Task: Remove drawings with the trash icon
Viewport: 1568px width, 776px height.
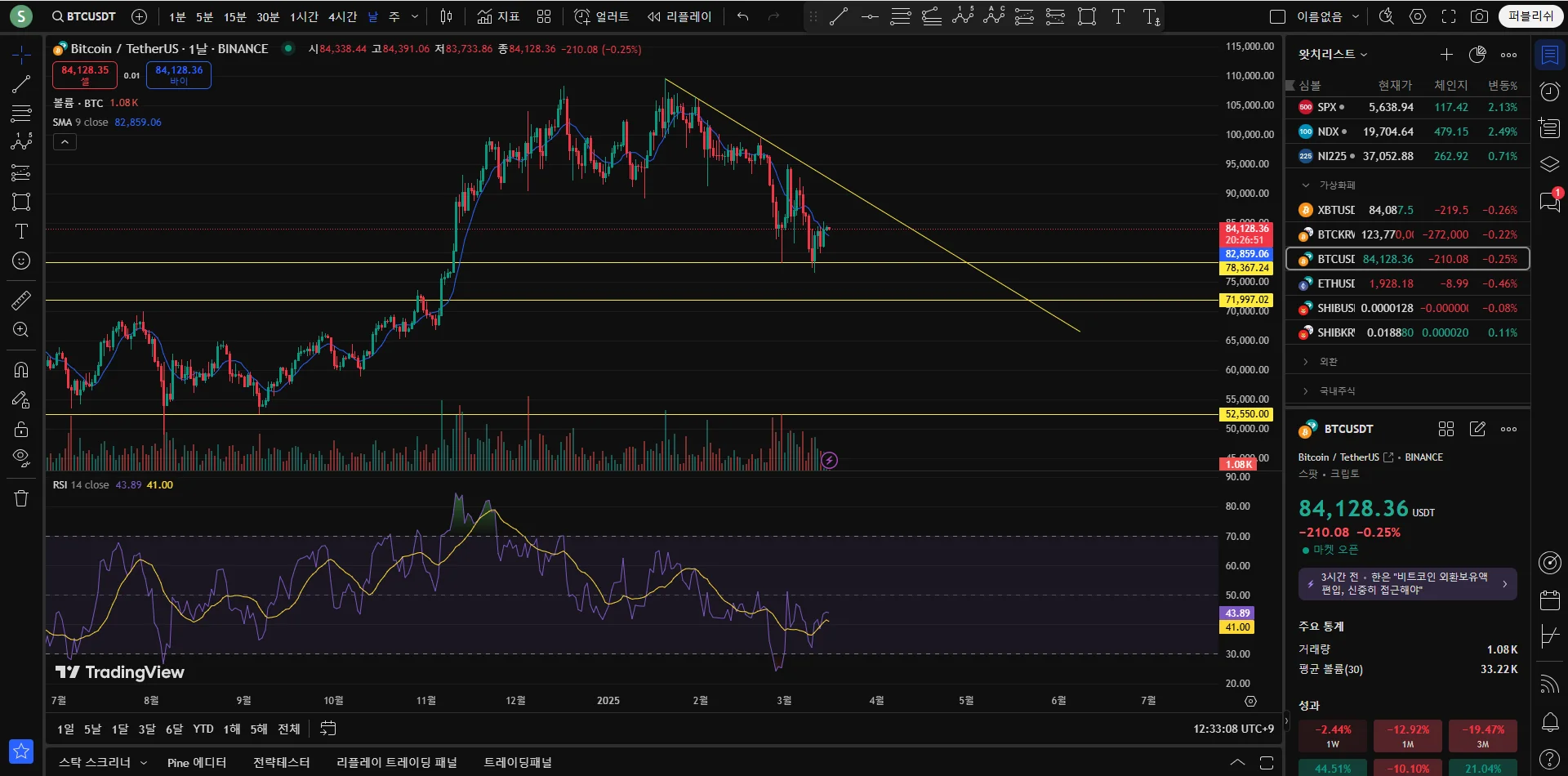Action: pyautogui.click(x=21, y=498)
